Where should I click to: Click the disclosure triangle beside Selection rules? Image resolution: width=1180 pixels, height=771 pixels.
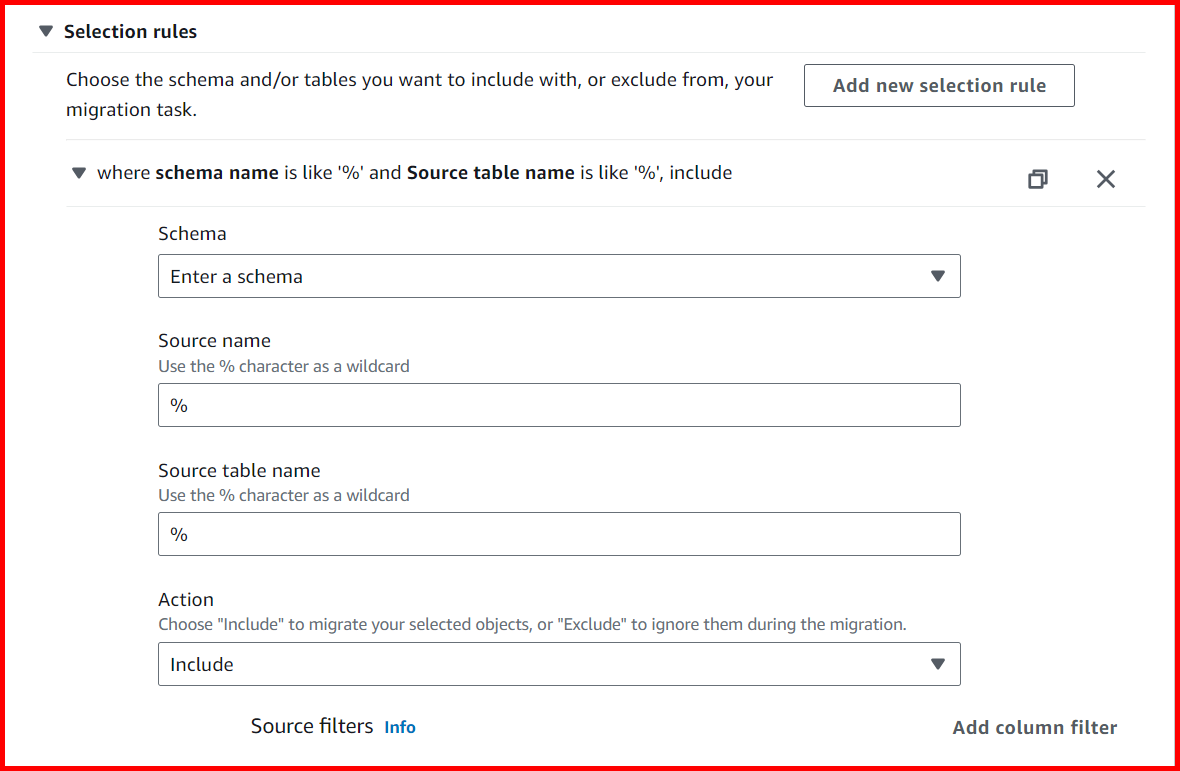(x=45, y=30)
